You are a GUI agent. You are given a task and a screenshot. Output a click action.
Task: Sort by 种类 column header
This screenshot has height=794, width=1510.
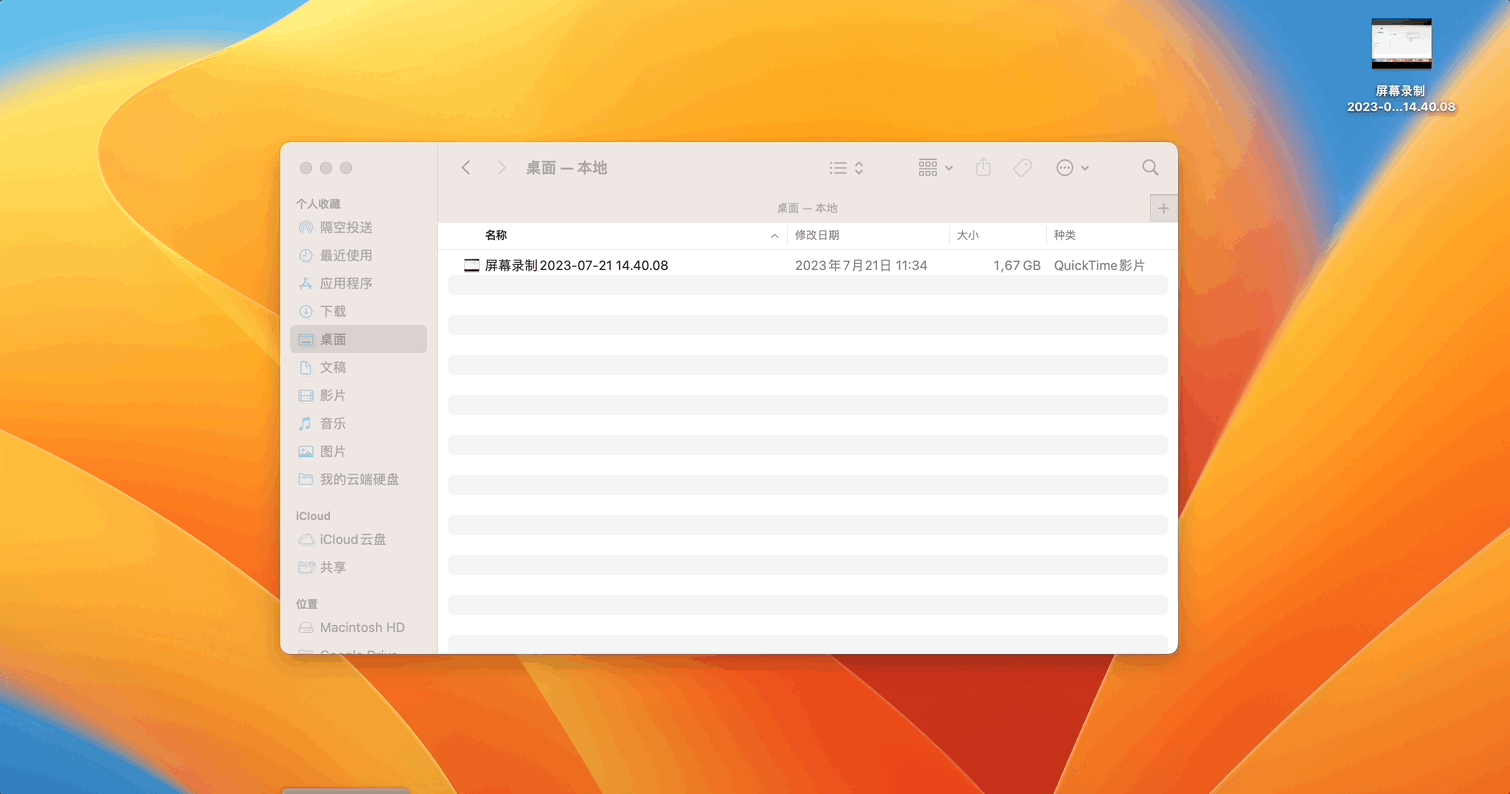[x=1065, y=235]
